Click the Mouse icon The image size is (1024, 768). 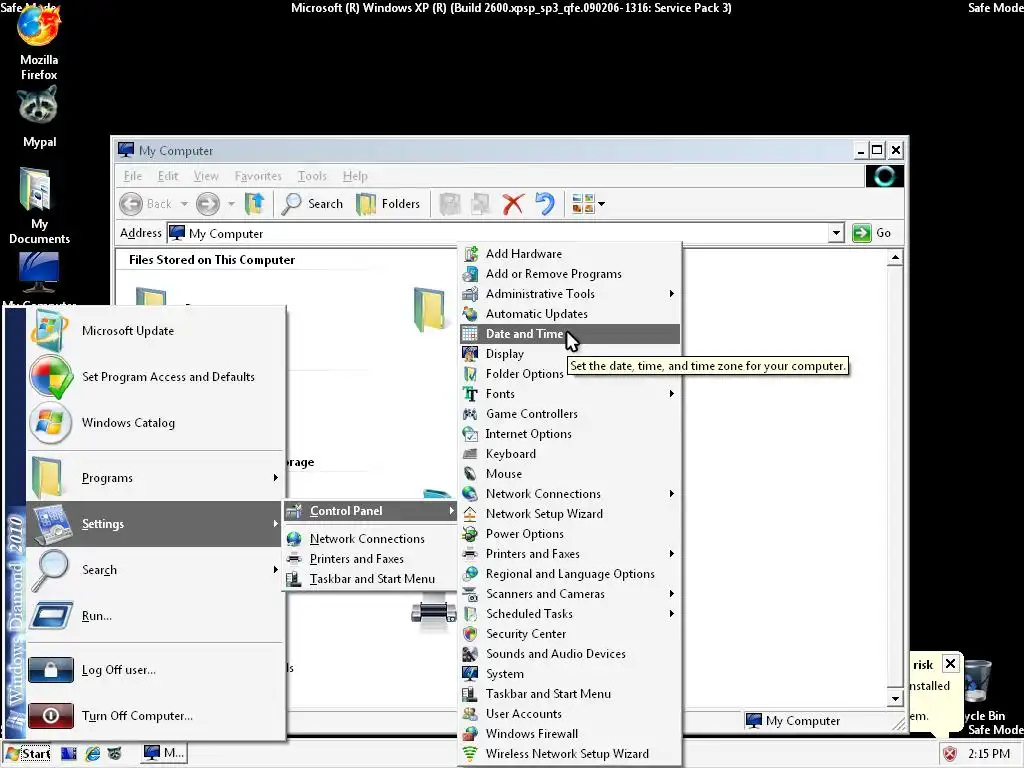(x=470, y=474)
